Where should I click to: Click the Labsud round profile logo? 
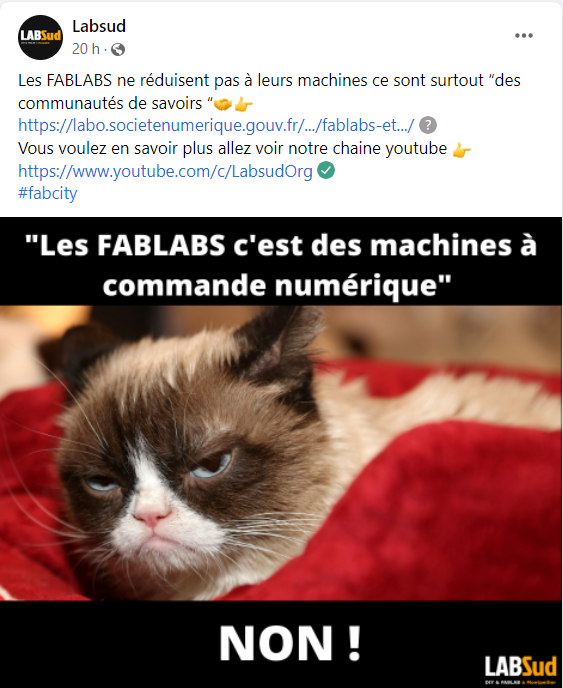pos(40,37)
